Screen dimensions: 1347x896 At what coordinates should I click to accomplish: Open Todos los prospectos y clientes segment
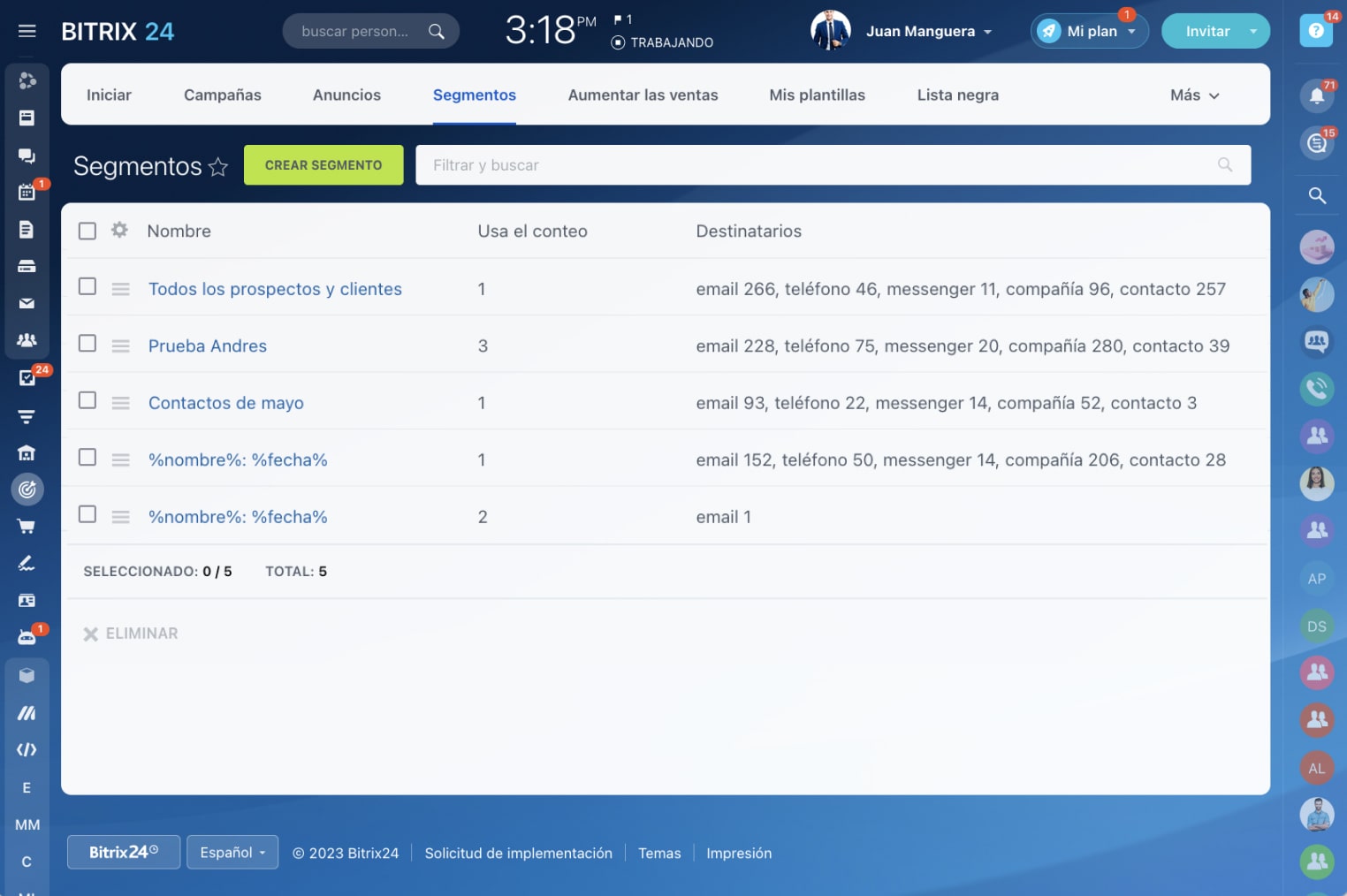point(275,289)
